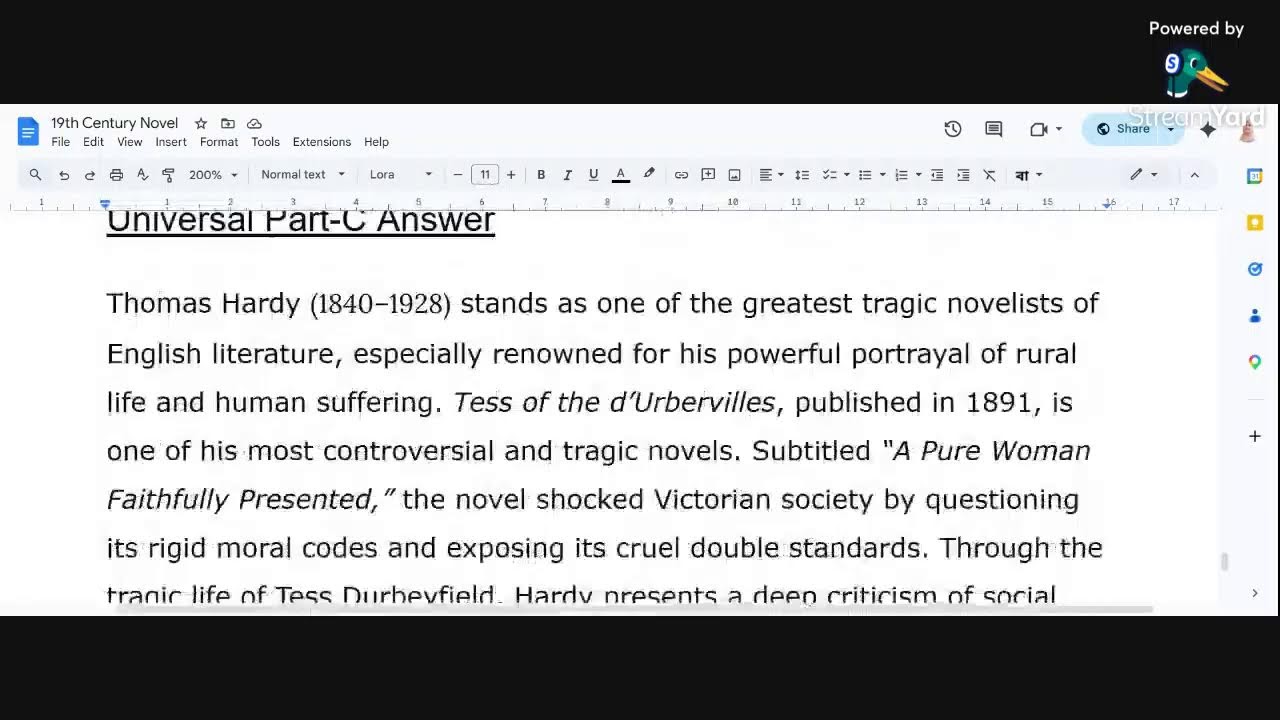1280x720 pixels.
Task: Open version history clock icon
Action: (x=953, y=129)
